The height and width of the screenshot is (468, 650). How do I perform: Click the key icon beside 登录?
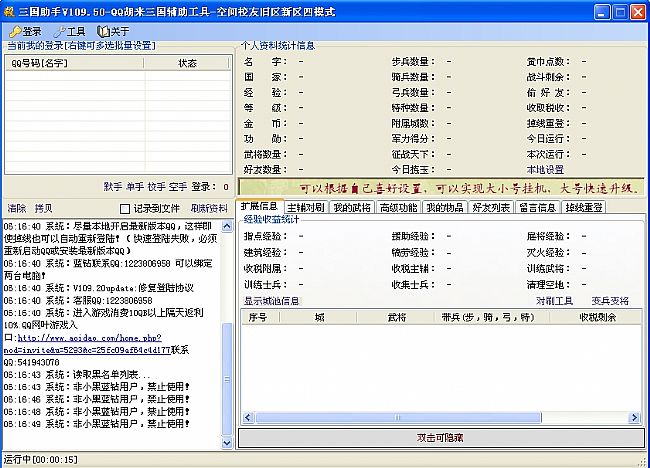15,32
